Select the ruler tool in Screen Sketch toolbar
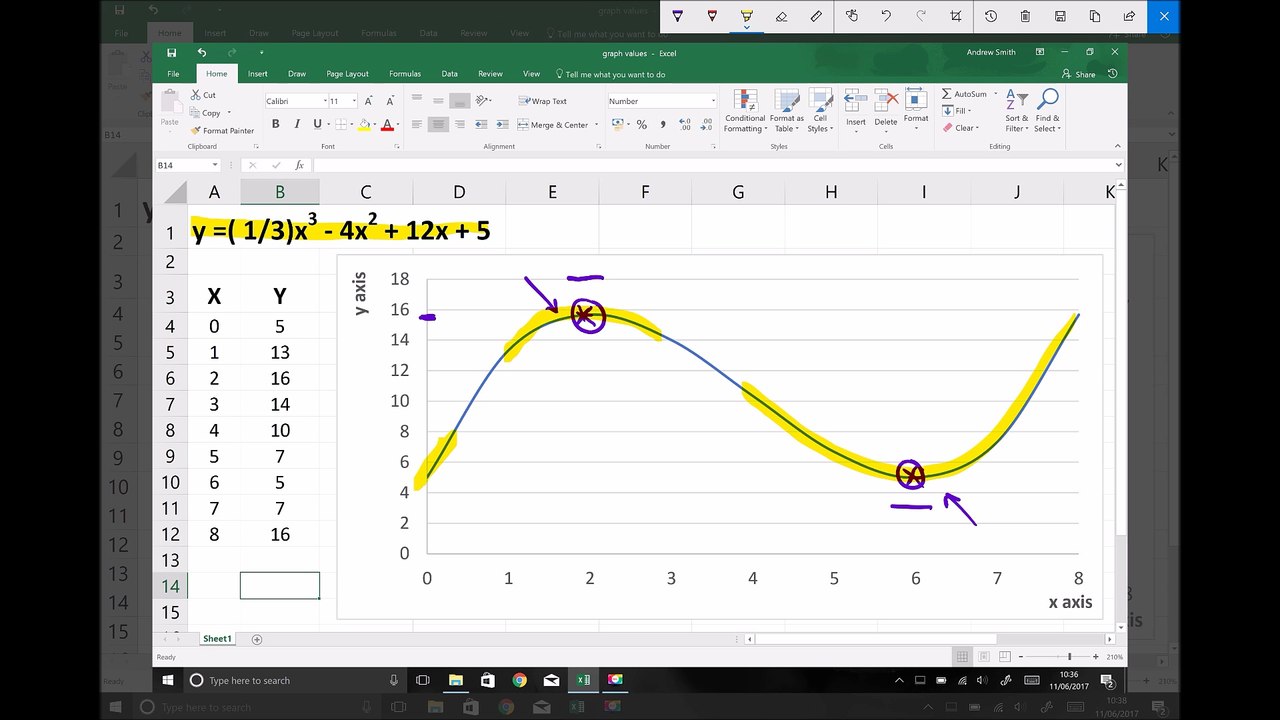The width and height of the screenshot is (1280, 720). tap(817, 16)
